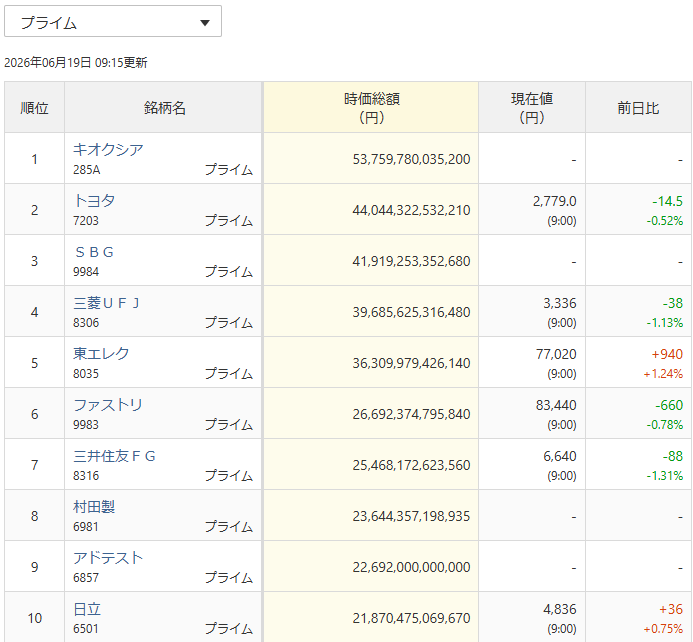Select market cap 44,044,322,532,210
The image size is (693, 642).
(x=411, y=210)
